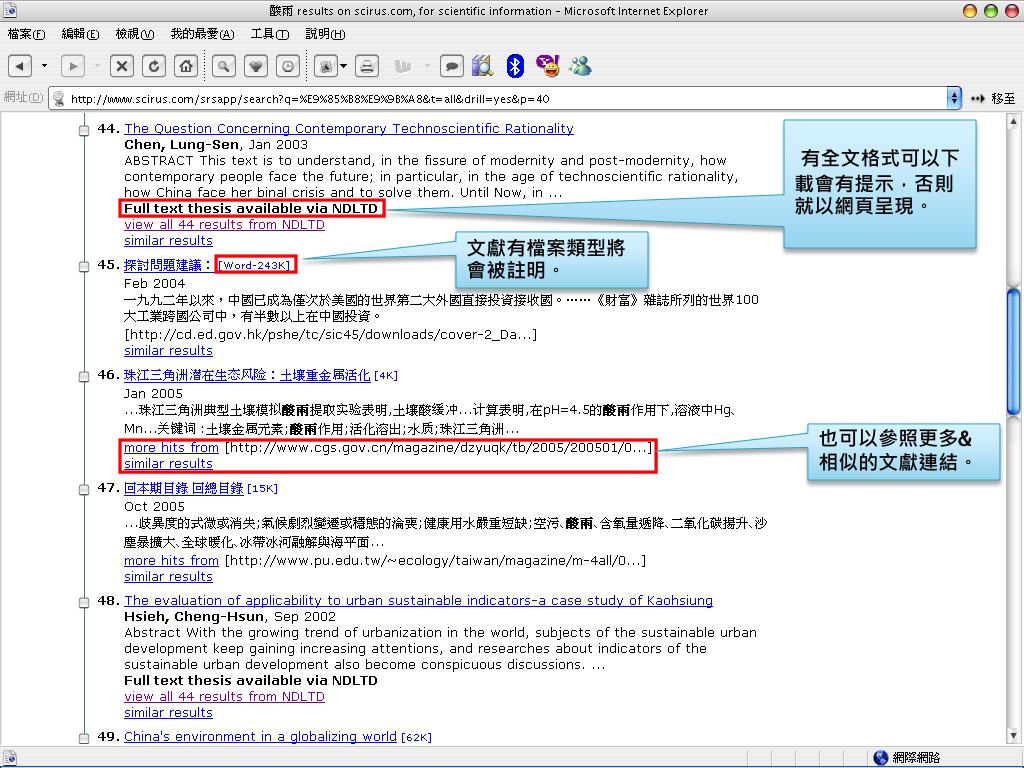Click the 移至 Go button

(993, 99)
